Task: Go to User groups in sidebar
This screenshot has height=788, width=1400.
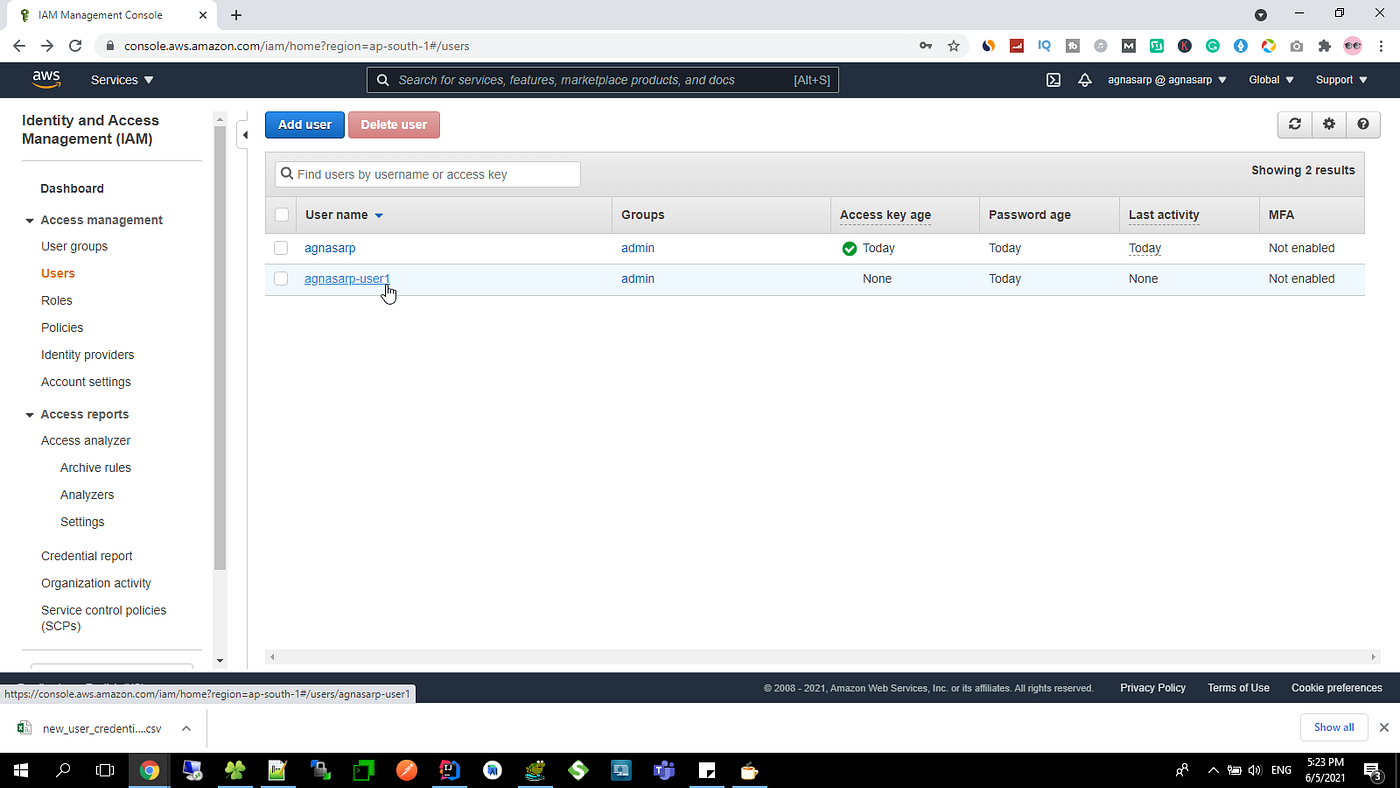Action: click(x=74, y=246)
